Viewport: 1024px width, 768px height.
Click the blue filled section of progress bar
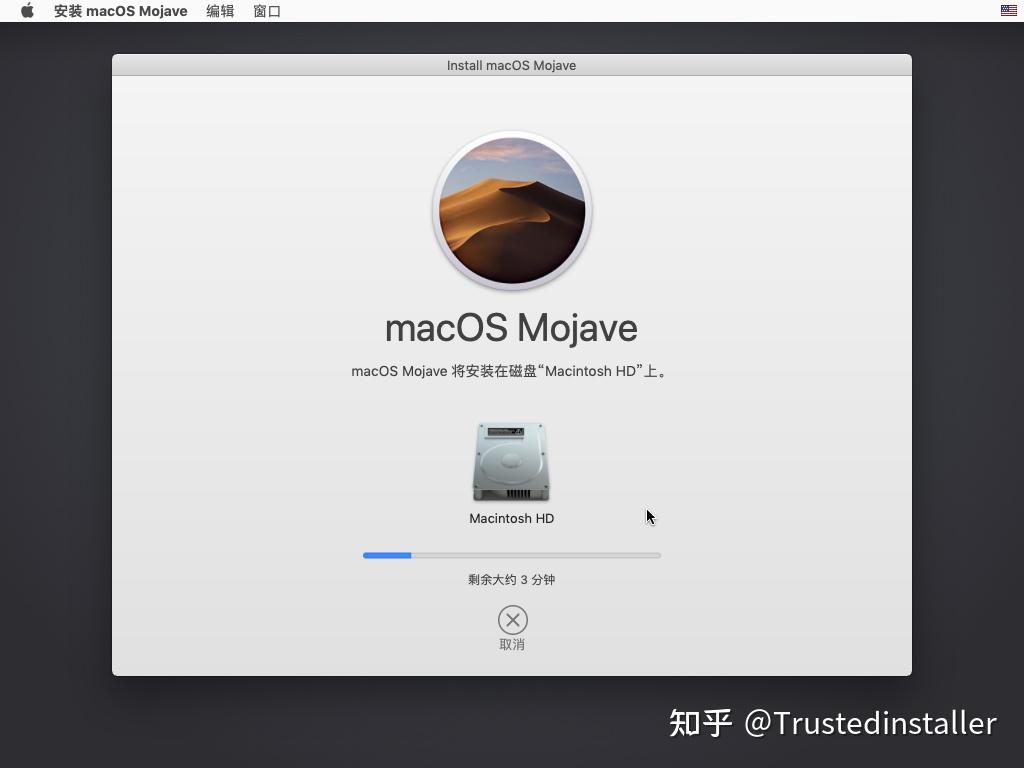[385, 555]
